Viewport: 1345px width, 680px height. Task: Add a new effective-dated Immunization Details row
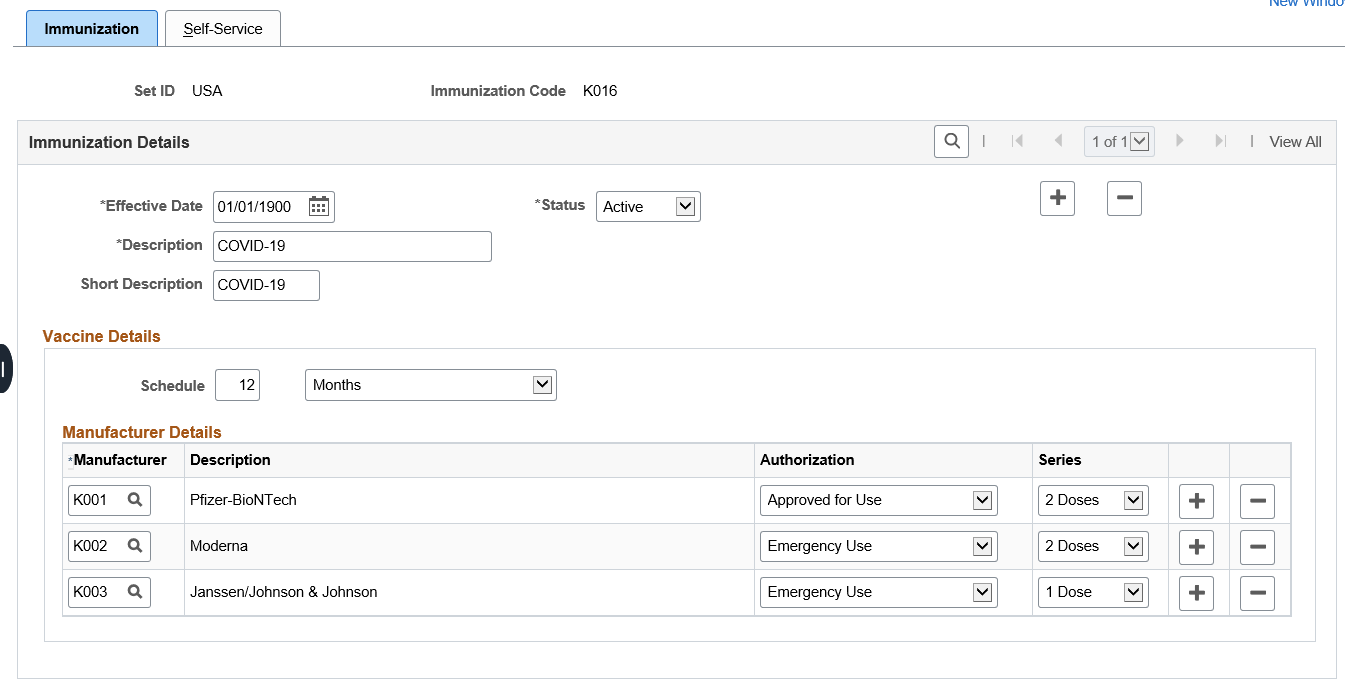coord(1057,198)
